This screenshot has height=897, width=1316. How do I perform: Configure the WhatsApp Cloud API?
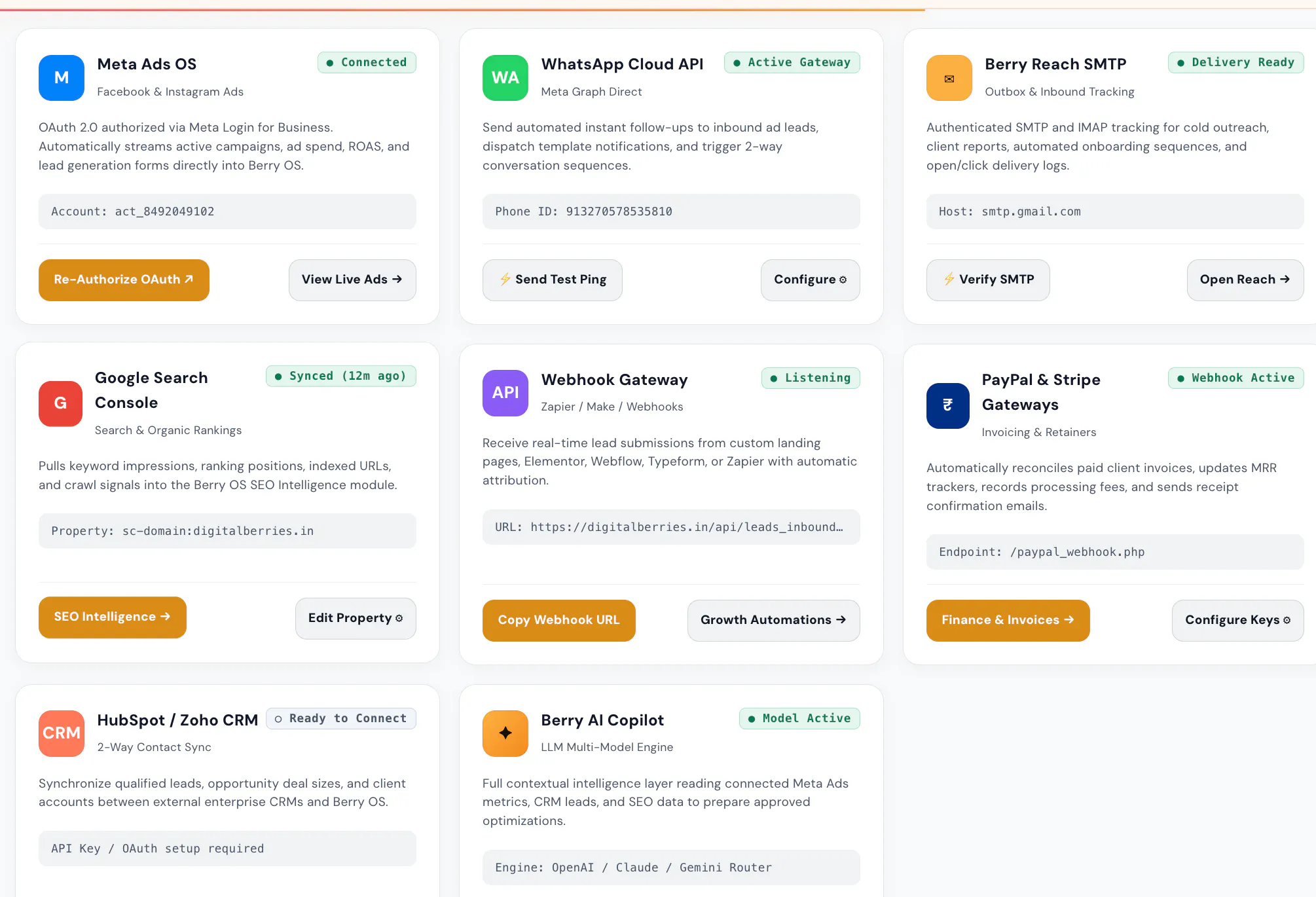click(811, 280)
